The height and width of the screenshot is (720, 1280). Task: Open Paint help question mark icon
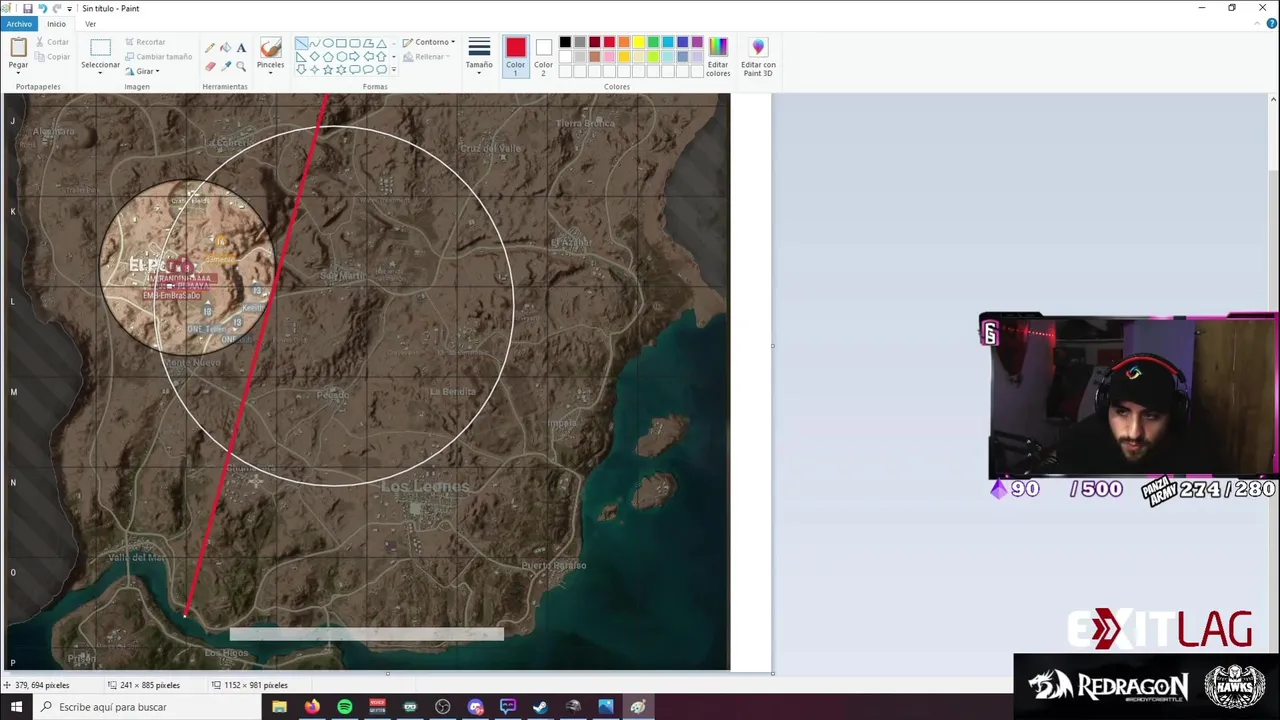pos(1272,23)
